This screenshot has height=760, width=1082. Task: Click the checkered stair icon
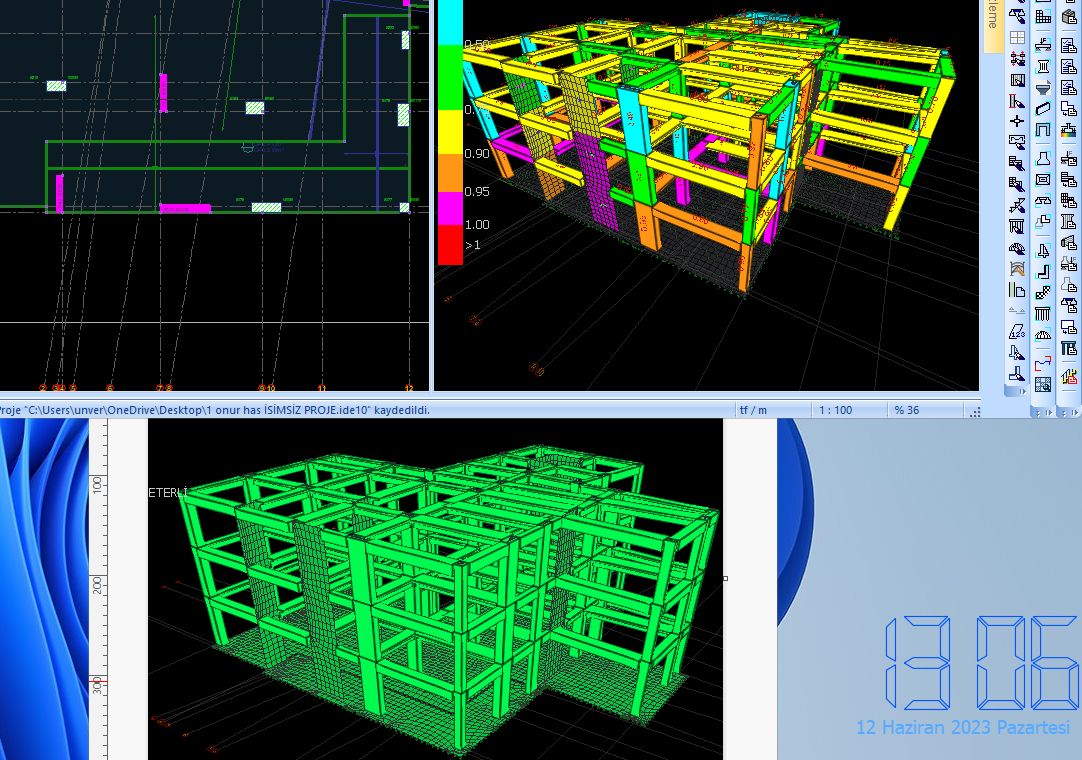pos(1043,293)
